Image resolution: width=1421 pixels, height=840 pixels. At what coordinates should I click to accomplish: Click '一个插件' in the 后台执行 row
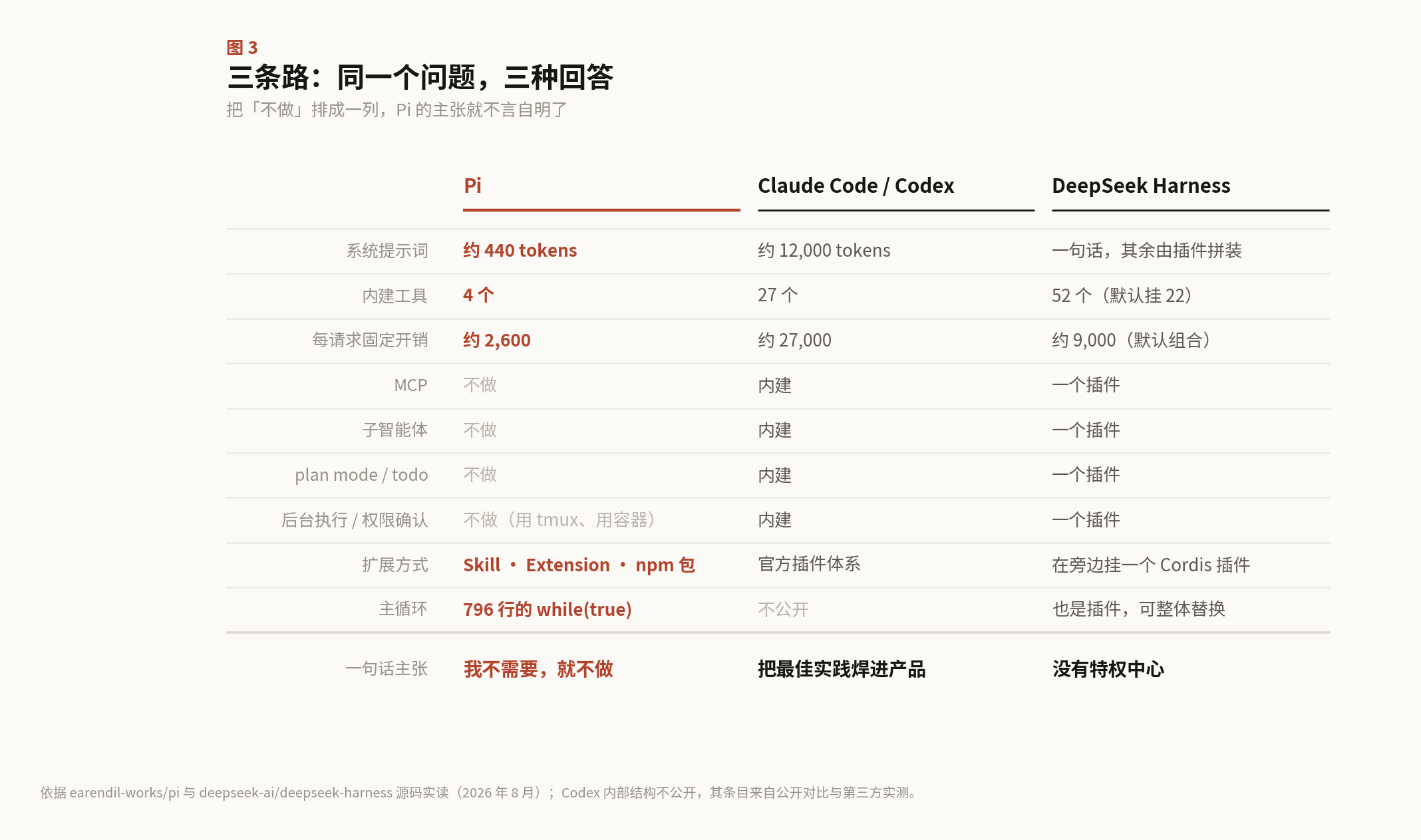[1086, 520]
